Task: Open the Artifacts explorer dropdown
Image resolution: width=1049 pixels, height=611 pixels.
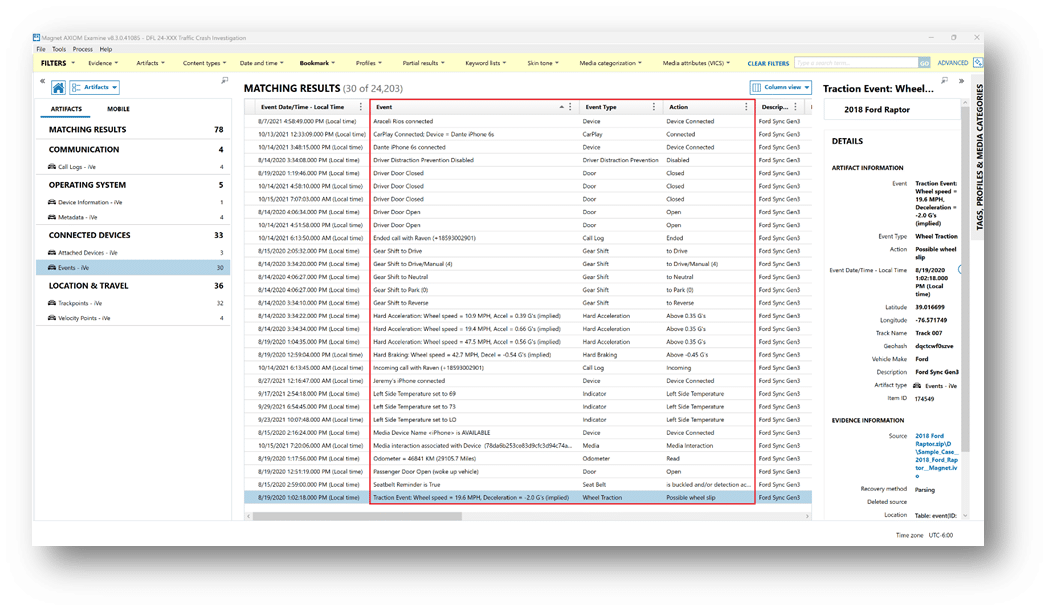Action: click(95, 87)
